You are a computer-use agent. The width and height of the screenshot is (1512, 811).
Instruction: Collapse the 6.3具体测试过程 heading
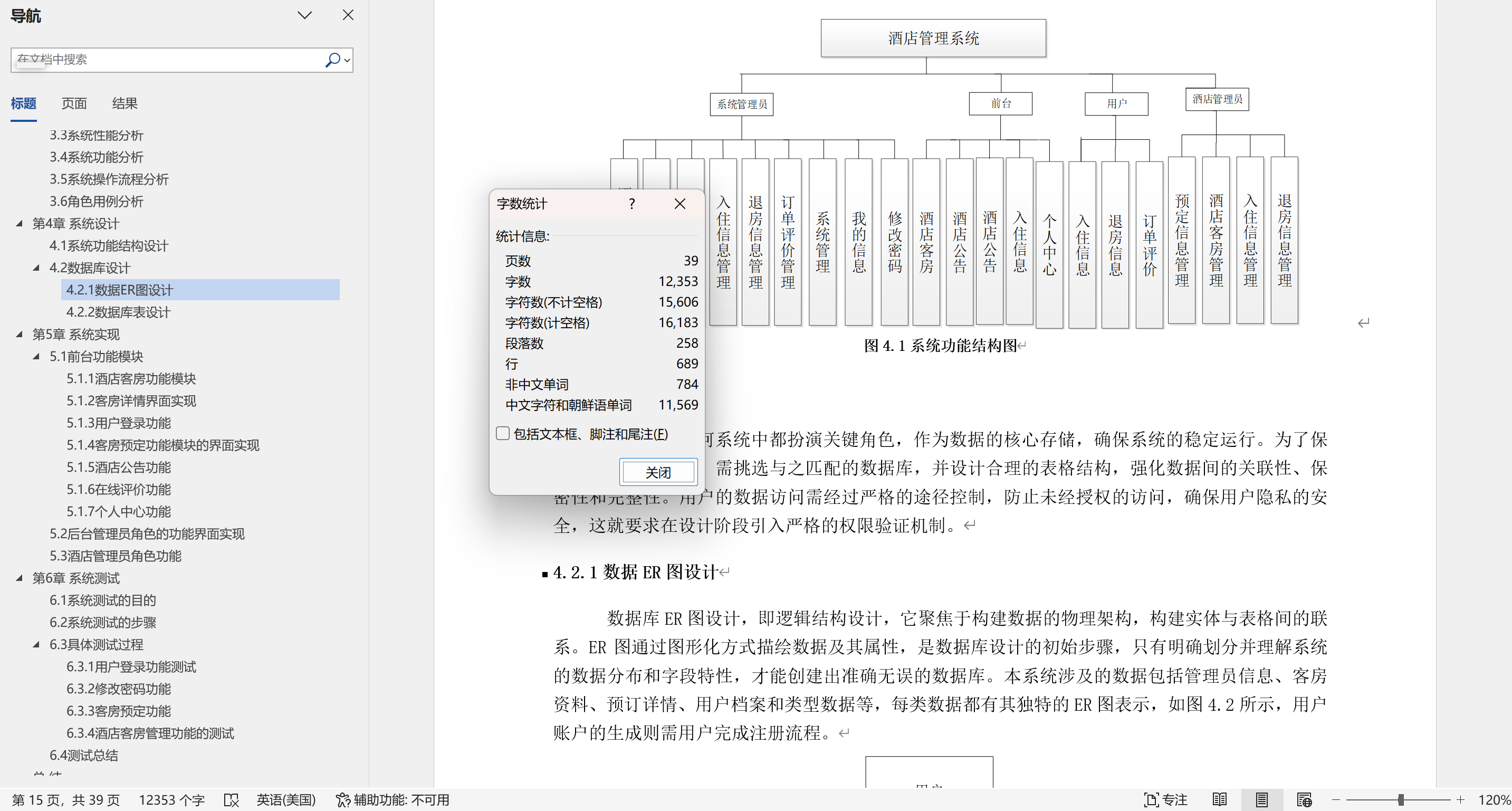[x=36, y=644]
